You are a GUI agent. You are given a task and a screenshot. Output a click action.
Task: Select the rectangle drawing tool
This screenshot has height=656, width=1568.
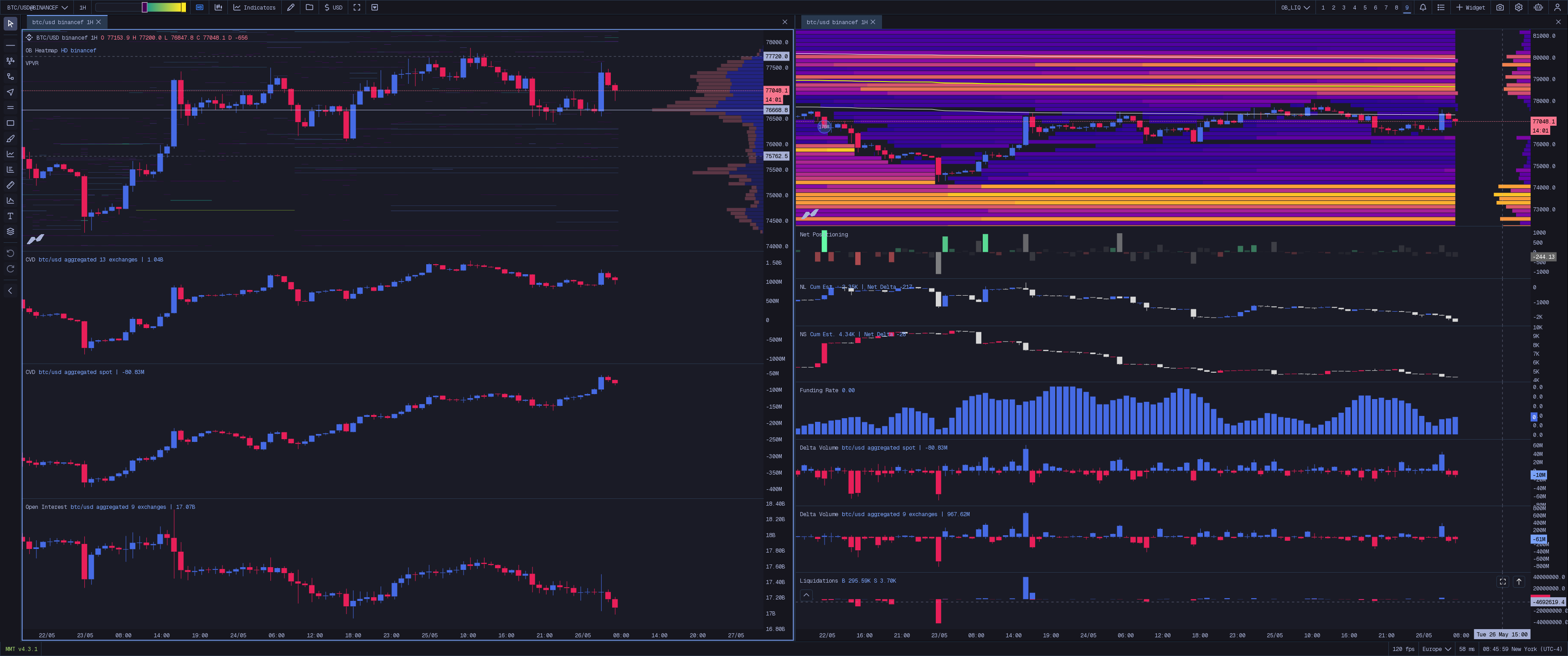click(10, 123)
